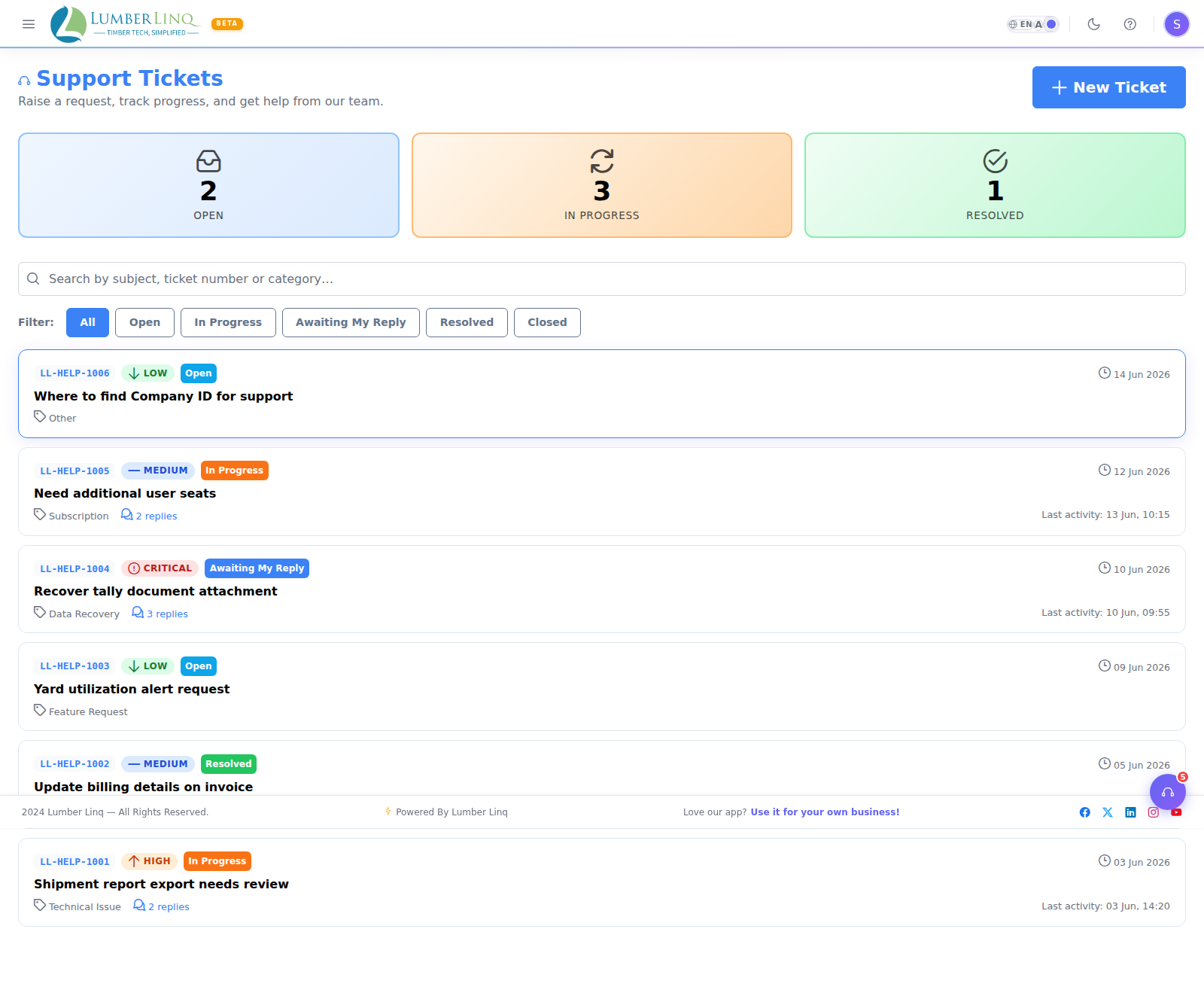Open ticket 'Where to find Company ID for support'
Viewport: 1204px width, 1002px height.
tap(163, 396)
